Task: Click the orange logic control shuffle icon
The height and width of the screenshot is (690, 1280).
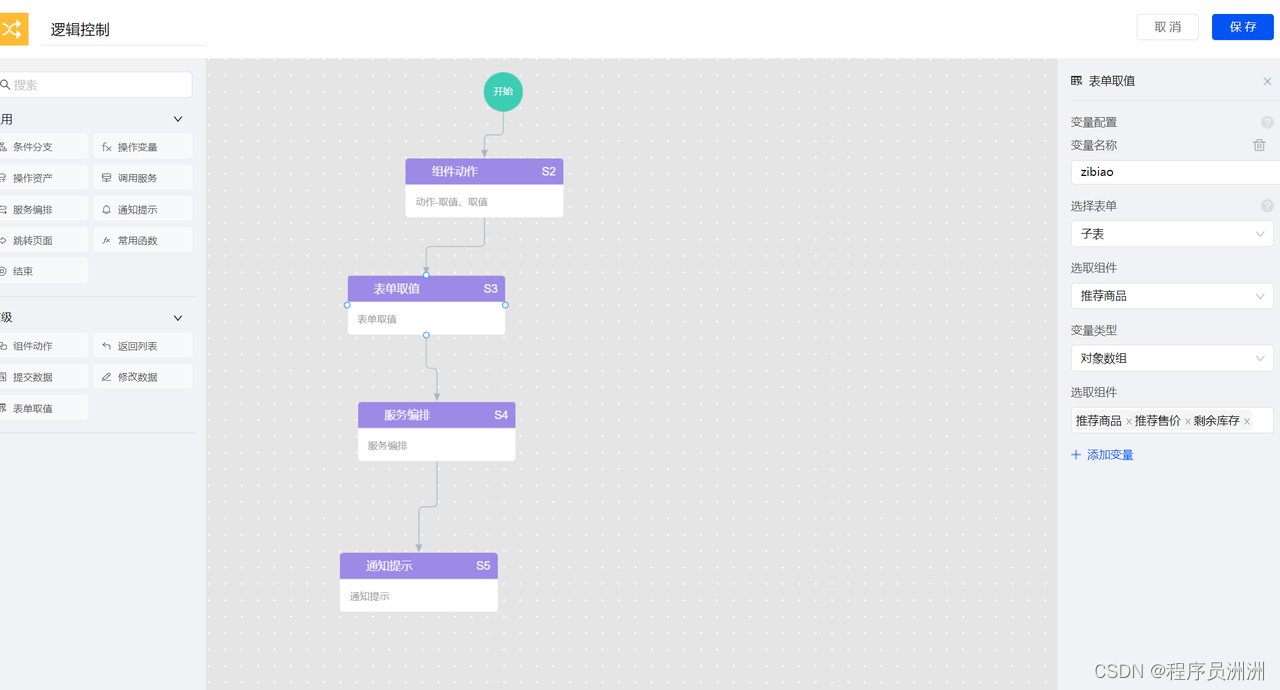Action: pos(12,28)
